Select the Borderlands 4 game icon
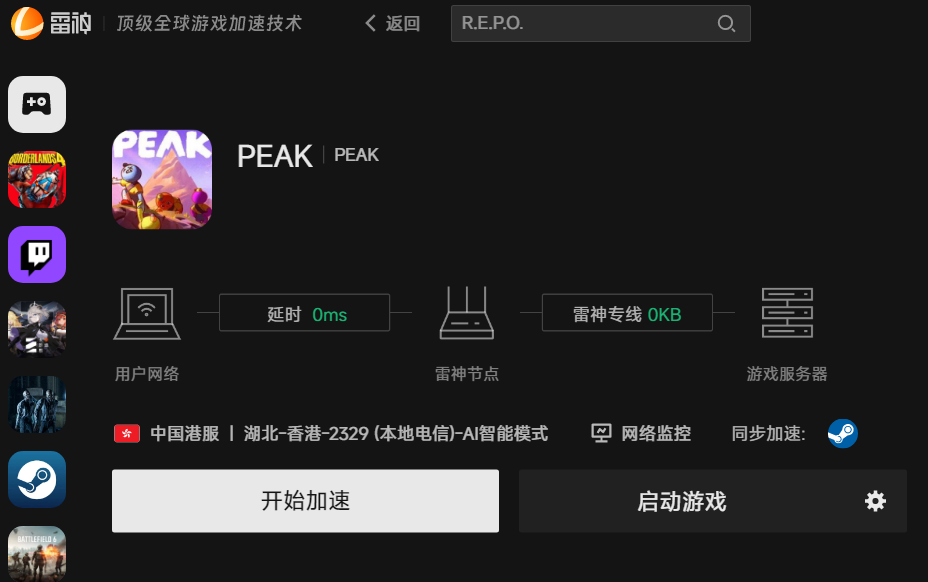 tap(37, 179)
